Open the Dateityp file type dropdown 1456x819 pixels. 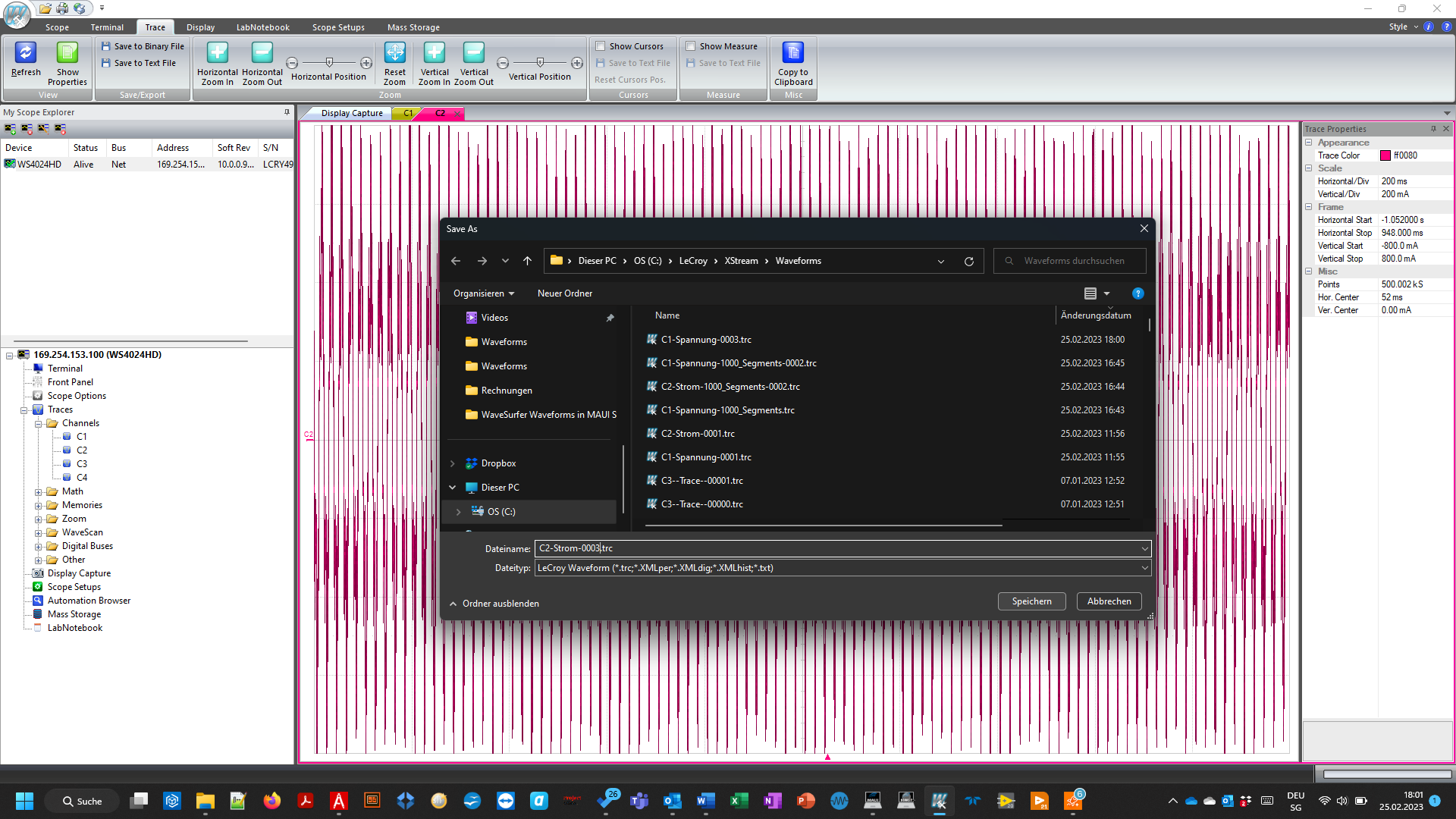coord(1144,568)
